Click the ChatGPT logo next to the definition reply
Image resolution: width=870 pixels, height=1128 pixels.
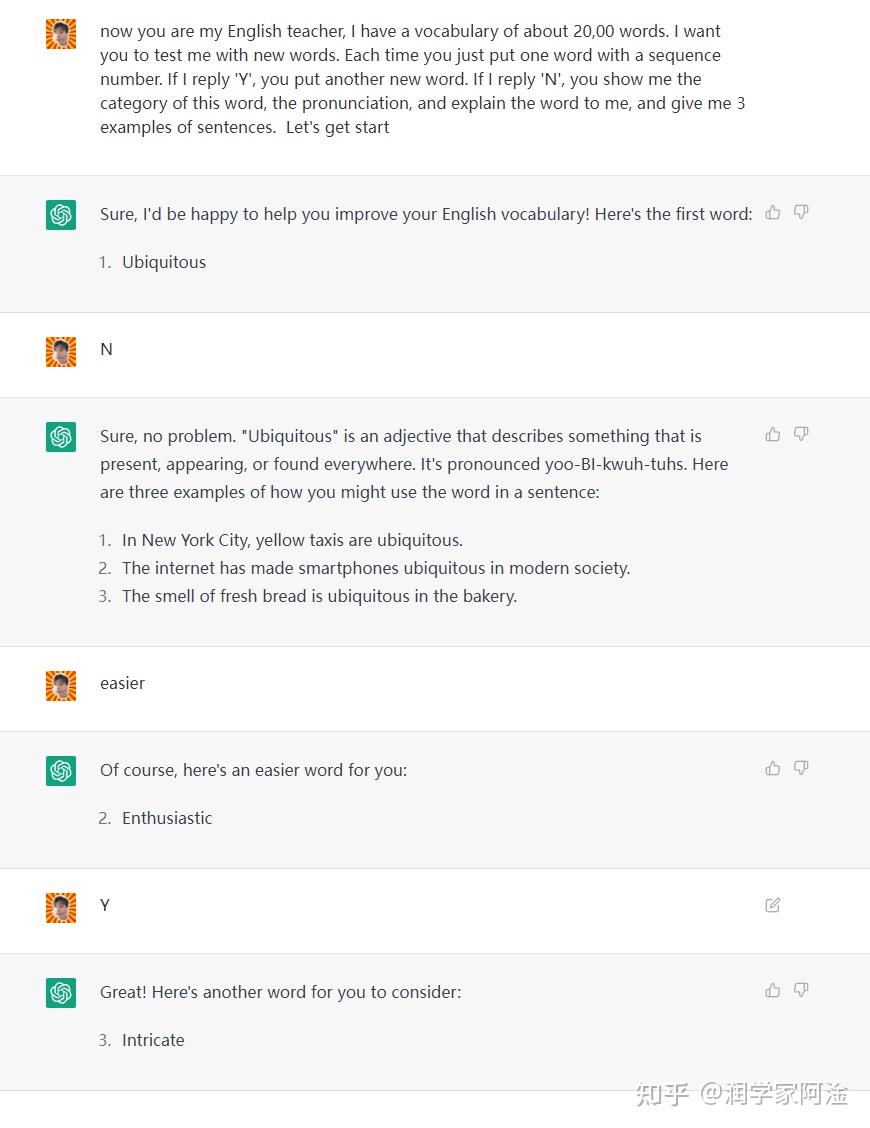[x=61, y=437]
